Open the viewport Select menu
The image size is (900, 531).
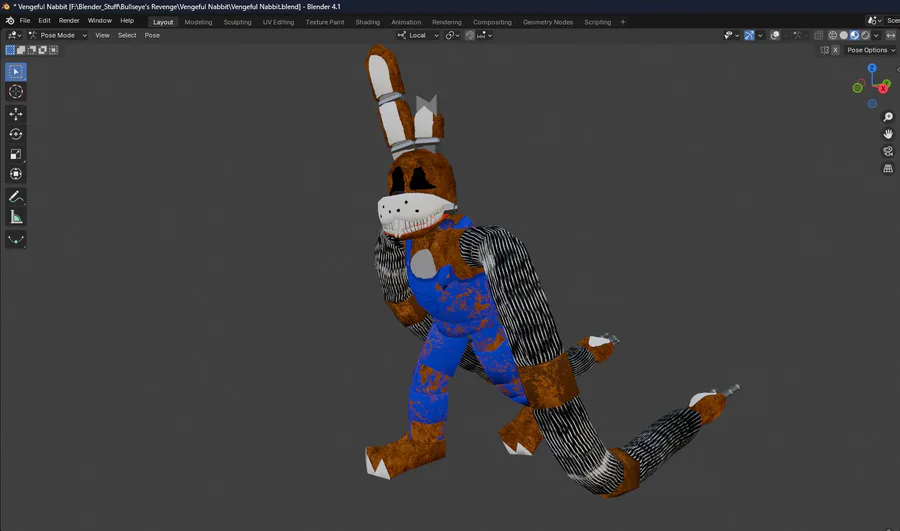127,36
